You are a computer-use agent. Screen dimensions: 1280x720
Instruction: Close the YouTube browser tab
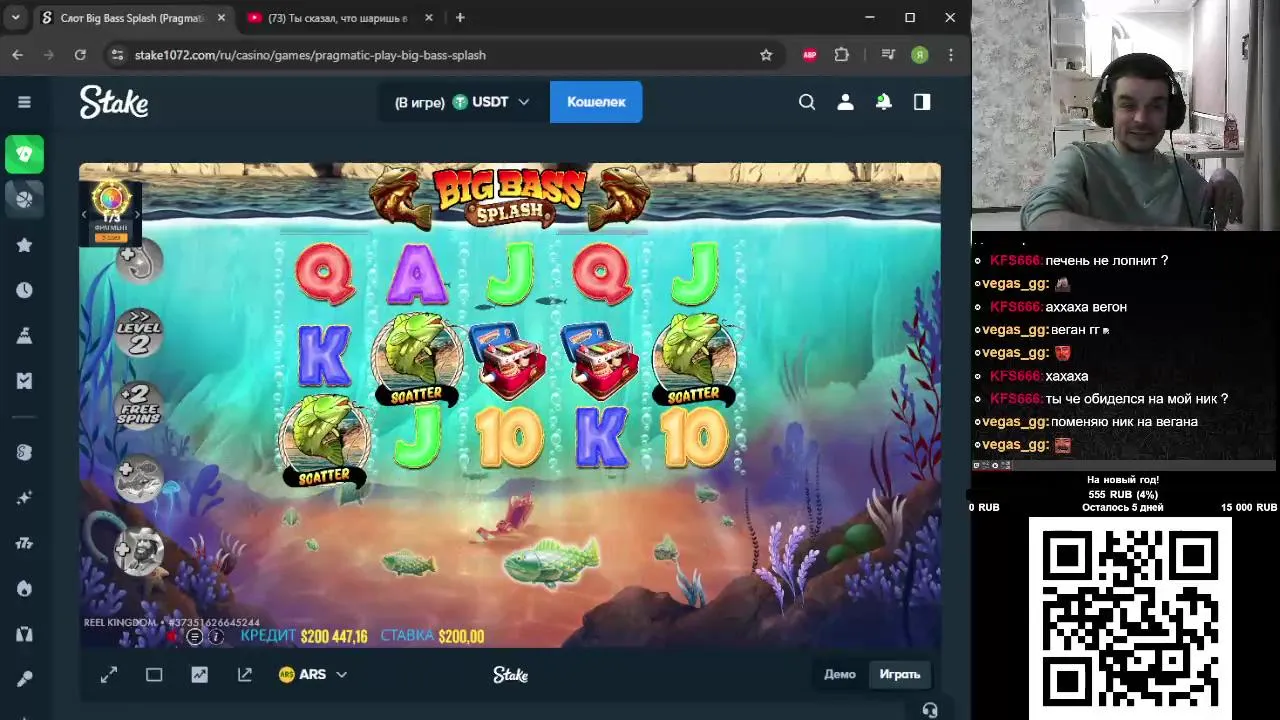[x=429, y=18]
